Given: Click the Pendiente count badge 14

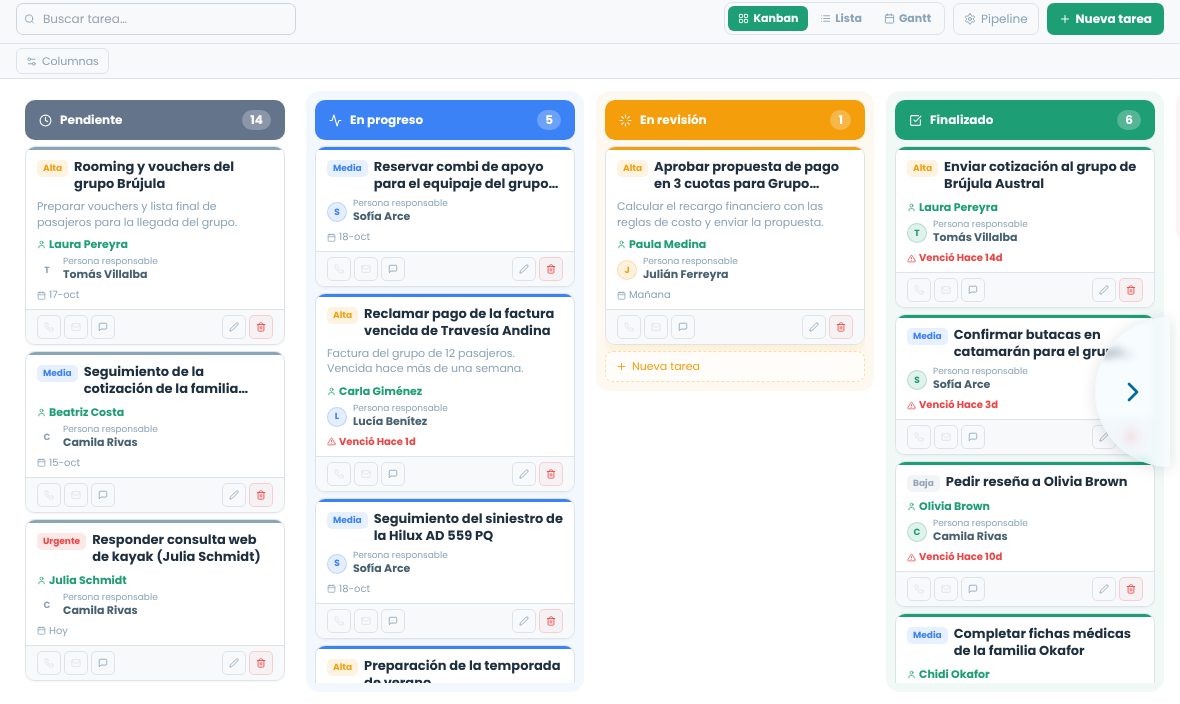Looking at the screenshot, I should click(x=256, y=120).
